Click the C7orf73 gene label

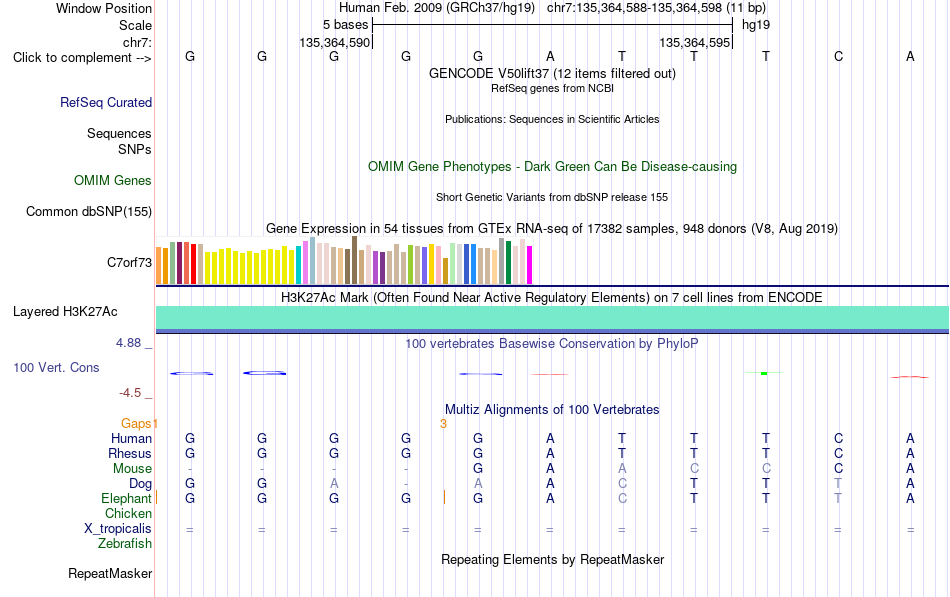point(130,262)
